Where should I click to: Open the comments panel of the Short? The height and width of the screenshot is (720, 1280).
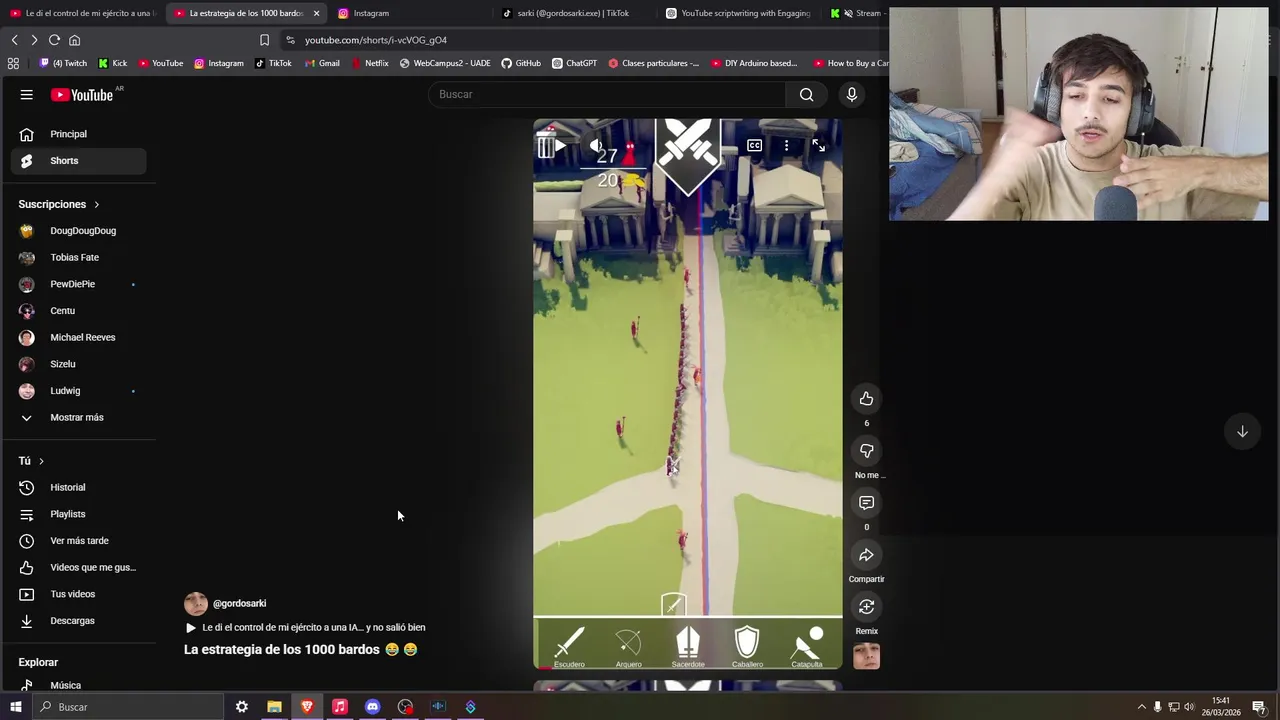(x=866, y=503)
